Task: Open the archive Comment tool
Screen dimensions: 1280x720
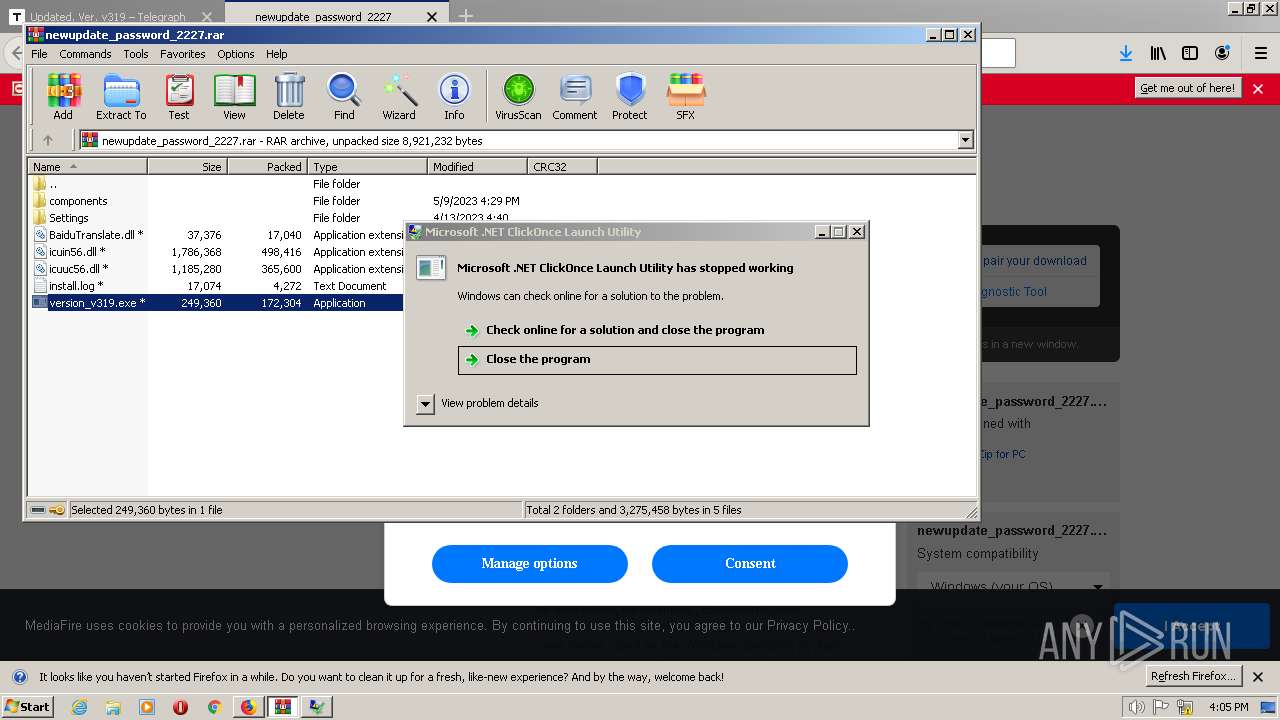Action: (x=575, y=97)
